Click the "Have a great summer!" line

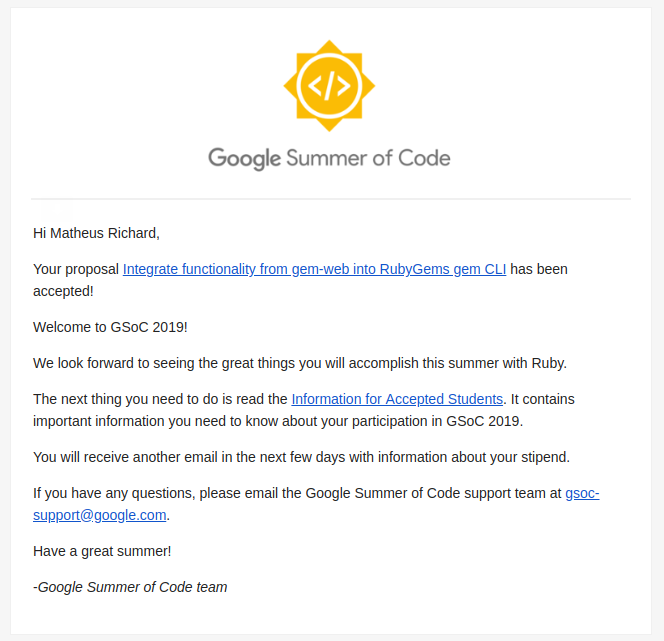point(102,551)
